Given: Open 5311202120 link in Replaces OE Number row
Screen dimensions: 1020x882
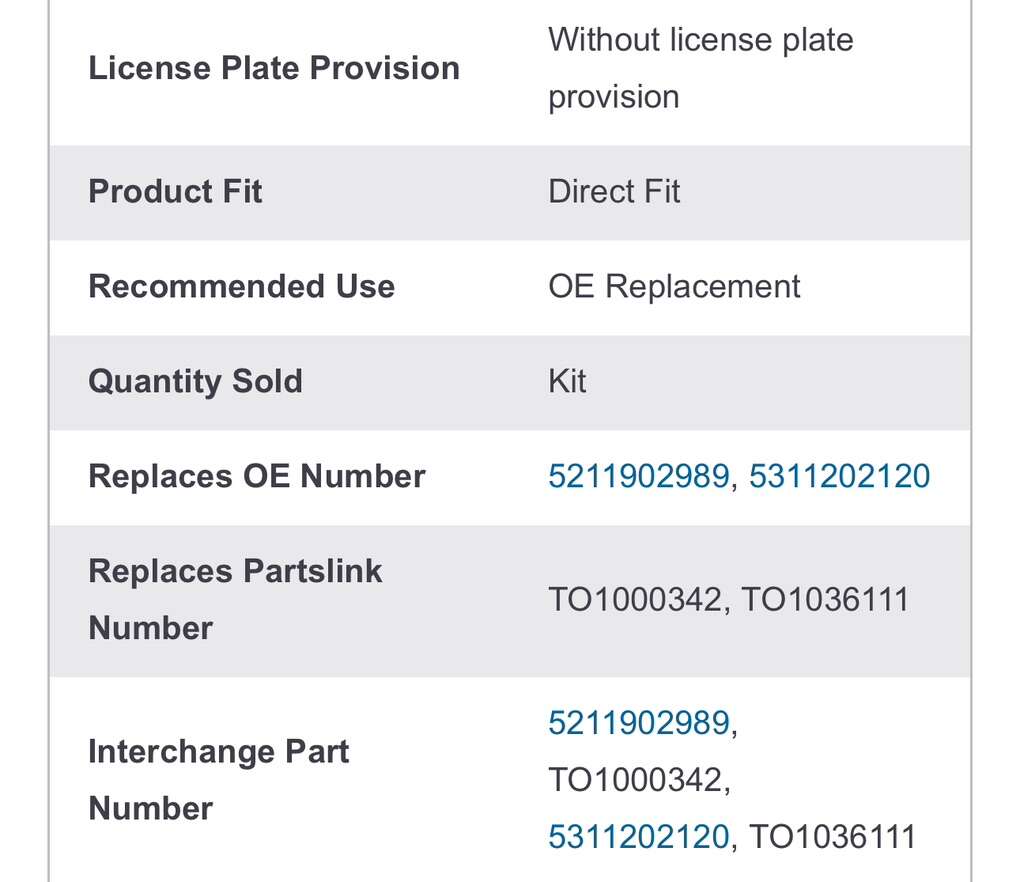Looking at the screenshot, I should pos(839,476).
